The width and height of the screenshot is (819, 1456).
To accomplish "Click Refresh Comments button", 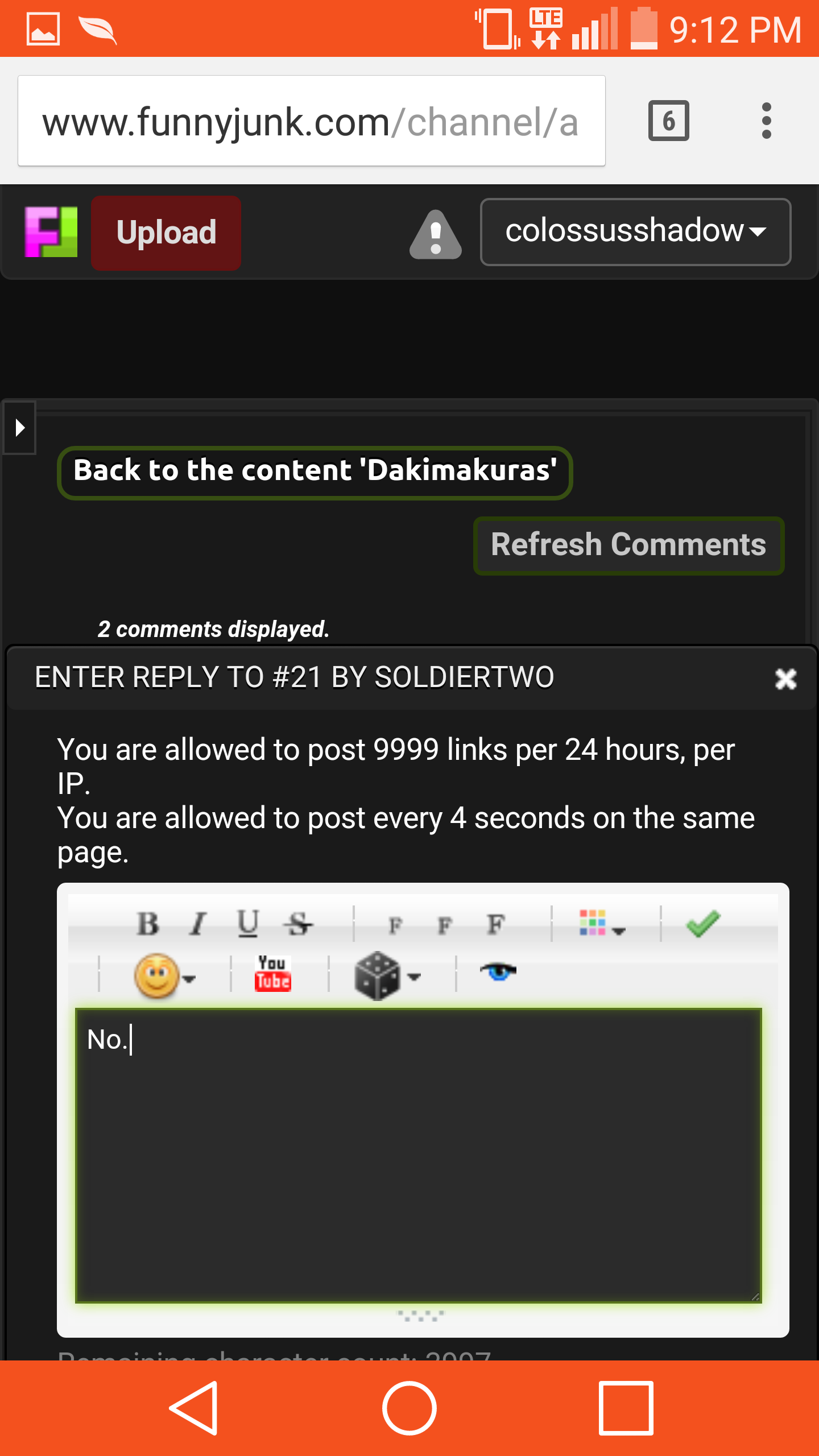I will (x=628, y=545).
